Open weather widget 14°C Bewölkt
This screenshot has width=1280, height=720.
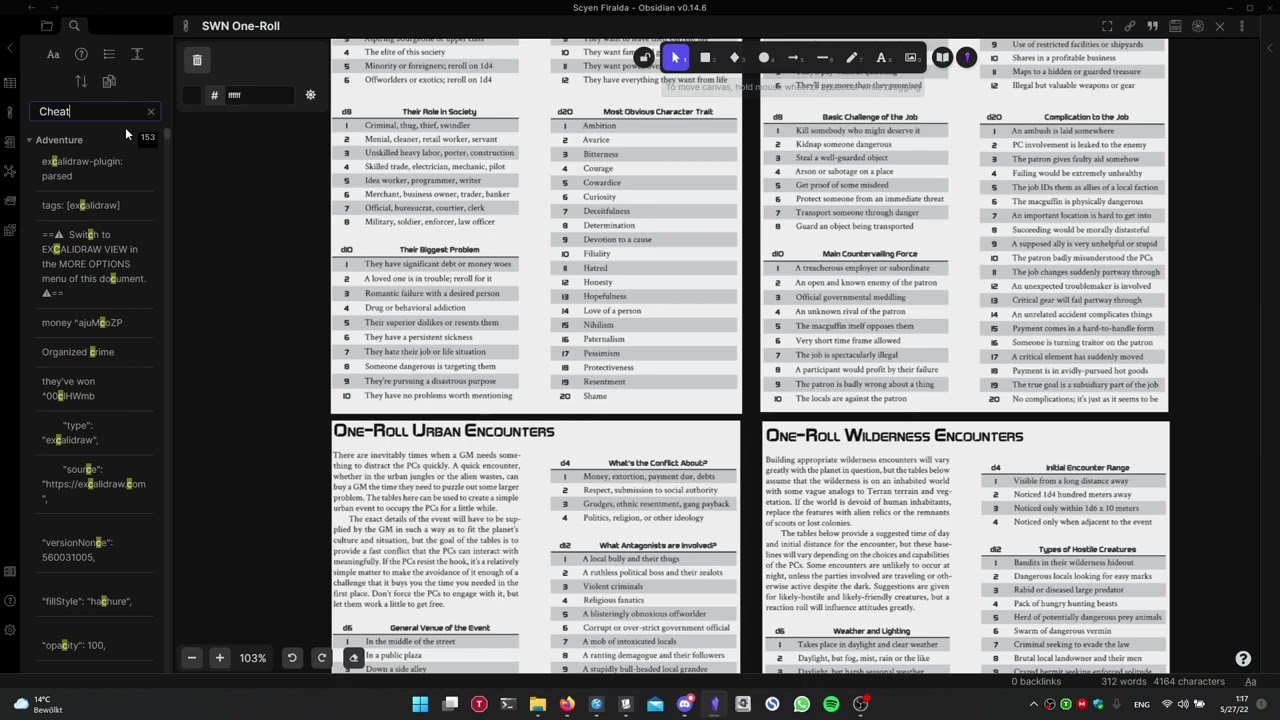pyautogui.click(x=38, y=704)
